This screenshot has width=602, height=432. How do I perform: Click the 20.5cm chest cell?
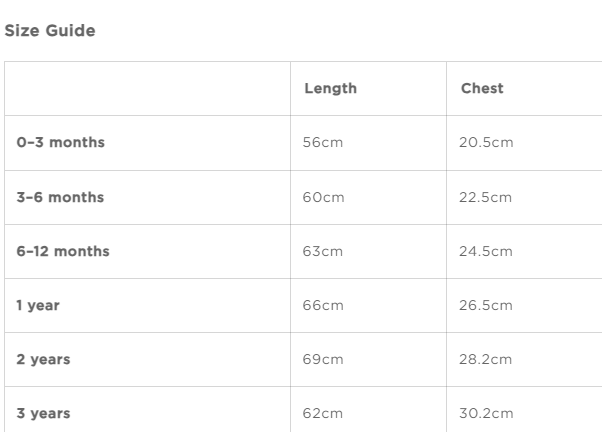(486, 143)
